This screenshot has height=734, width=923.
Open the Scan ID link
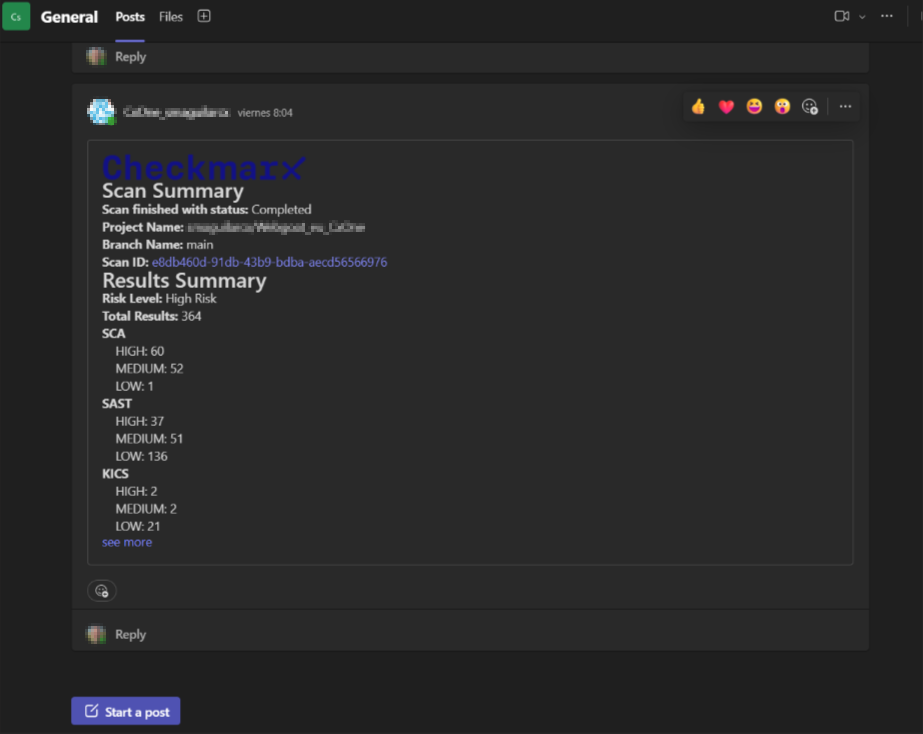[270, 262]
